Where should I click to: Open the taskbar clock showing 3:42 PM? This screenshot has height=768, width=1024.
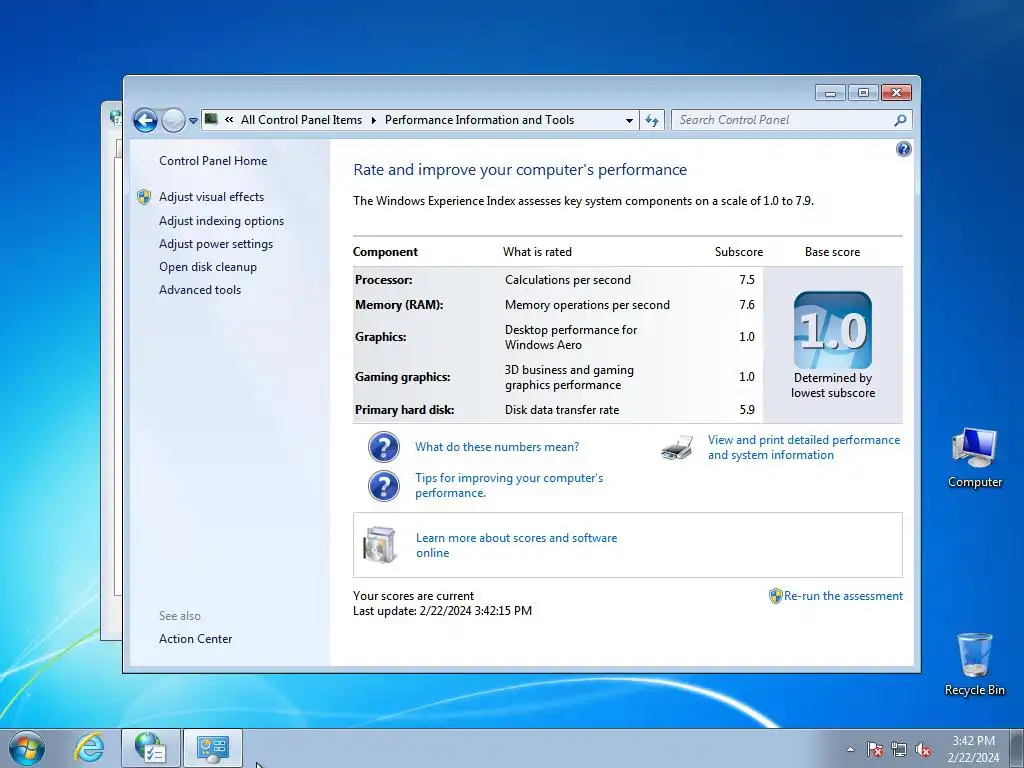(x=973, y=749)
